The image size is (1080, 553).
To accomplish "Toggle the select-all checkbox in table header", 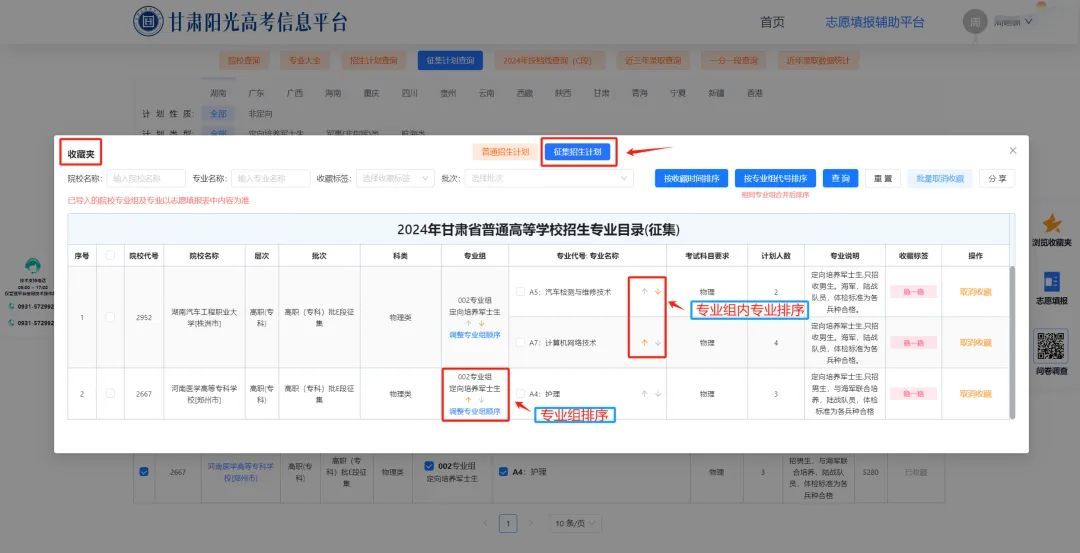I will (110, 255).
